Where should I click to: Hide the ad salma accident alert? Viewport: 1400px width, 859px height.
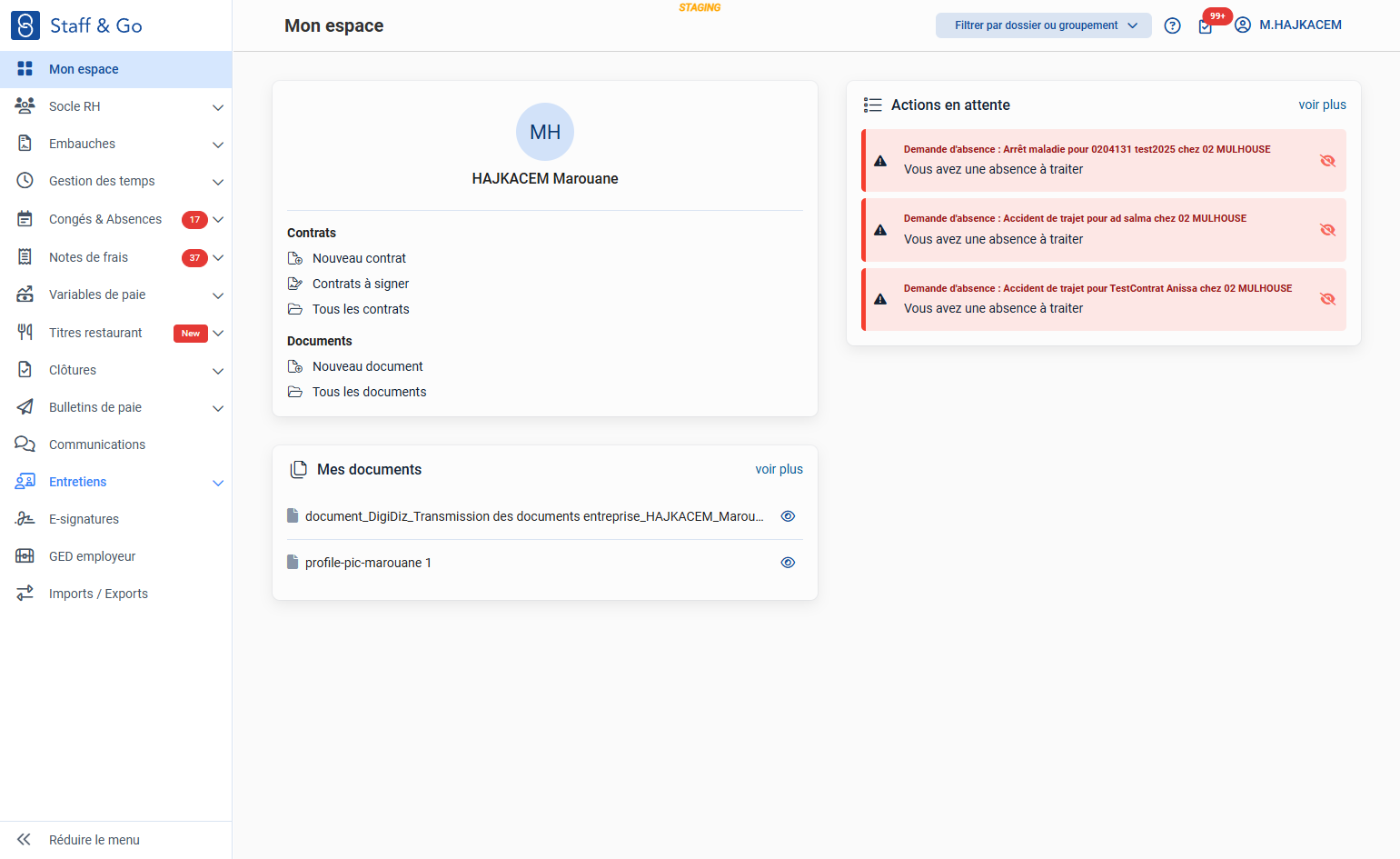pos(1327,230)
